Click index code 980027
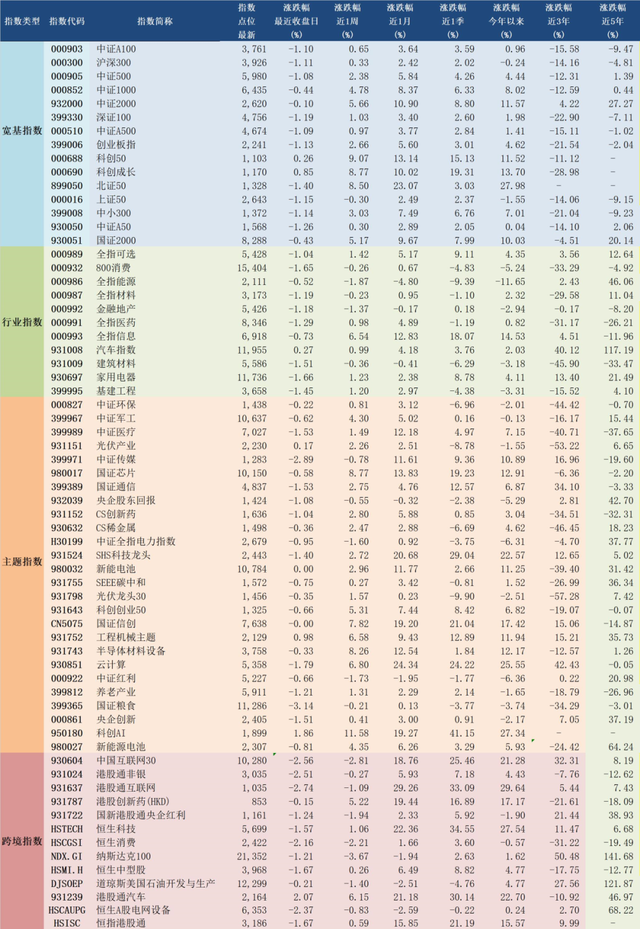 (66, 747)
